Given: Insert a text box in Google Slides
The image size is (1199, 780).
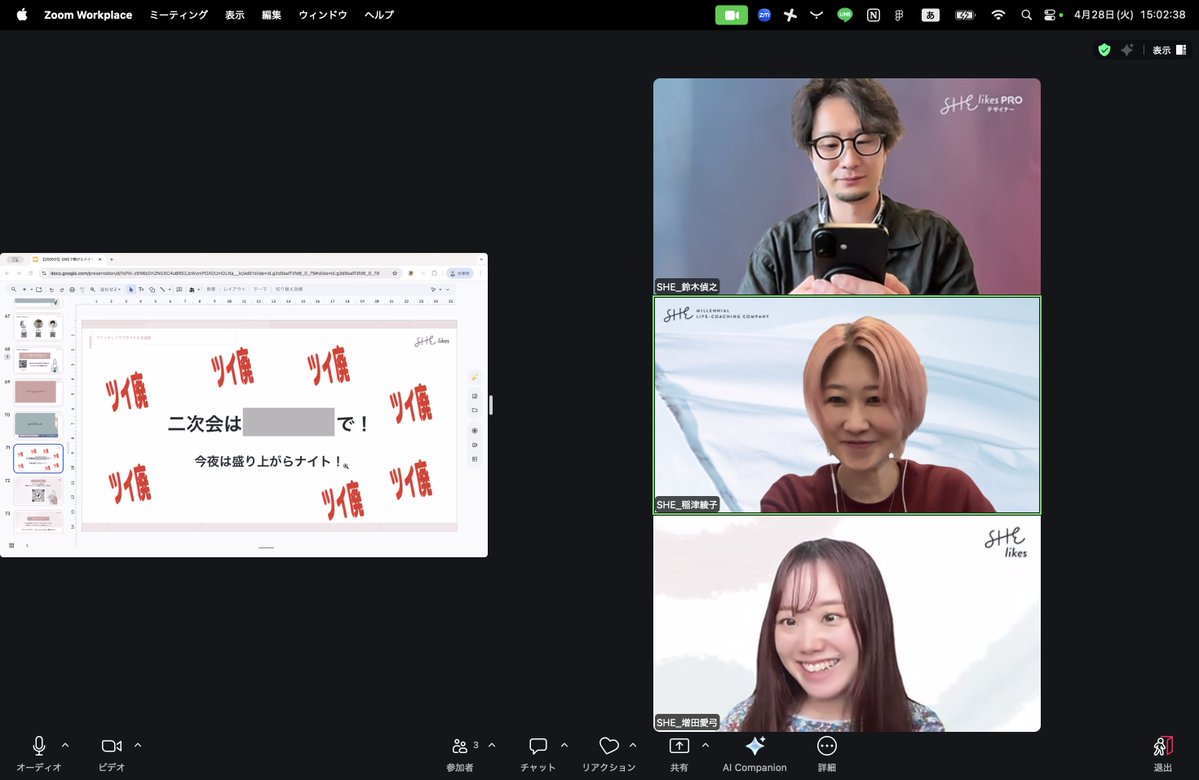Looking at the screenshot, I should (x=142, y=289).
